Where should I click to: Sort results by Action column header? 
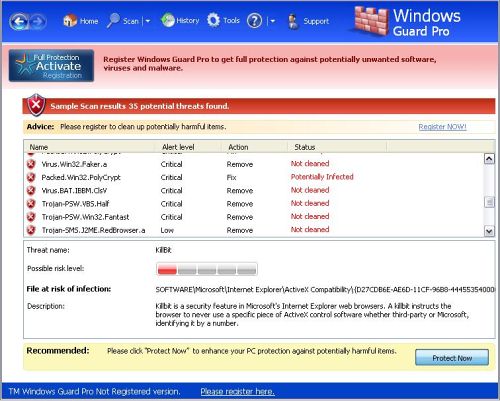(254, 147)
